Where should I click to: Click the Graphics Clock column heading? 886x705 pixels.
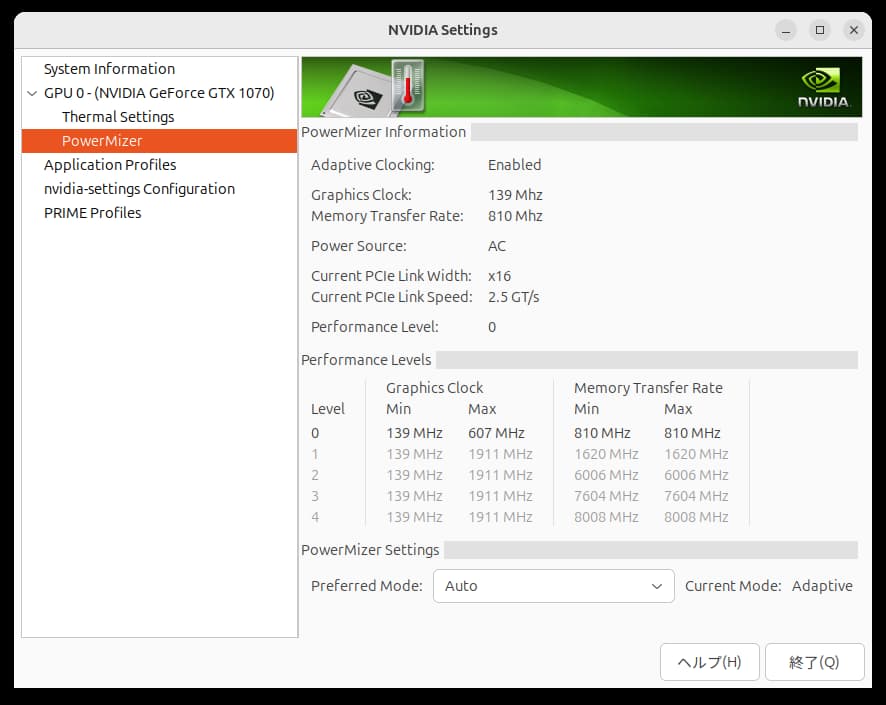[435, 388]
